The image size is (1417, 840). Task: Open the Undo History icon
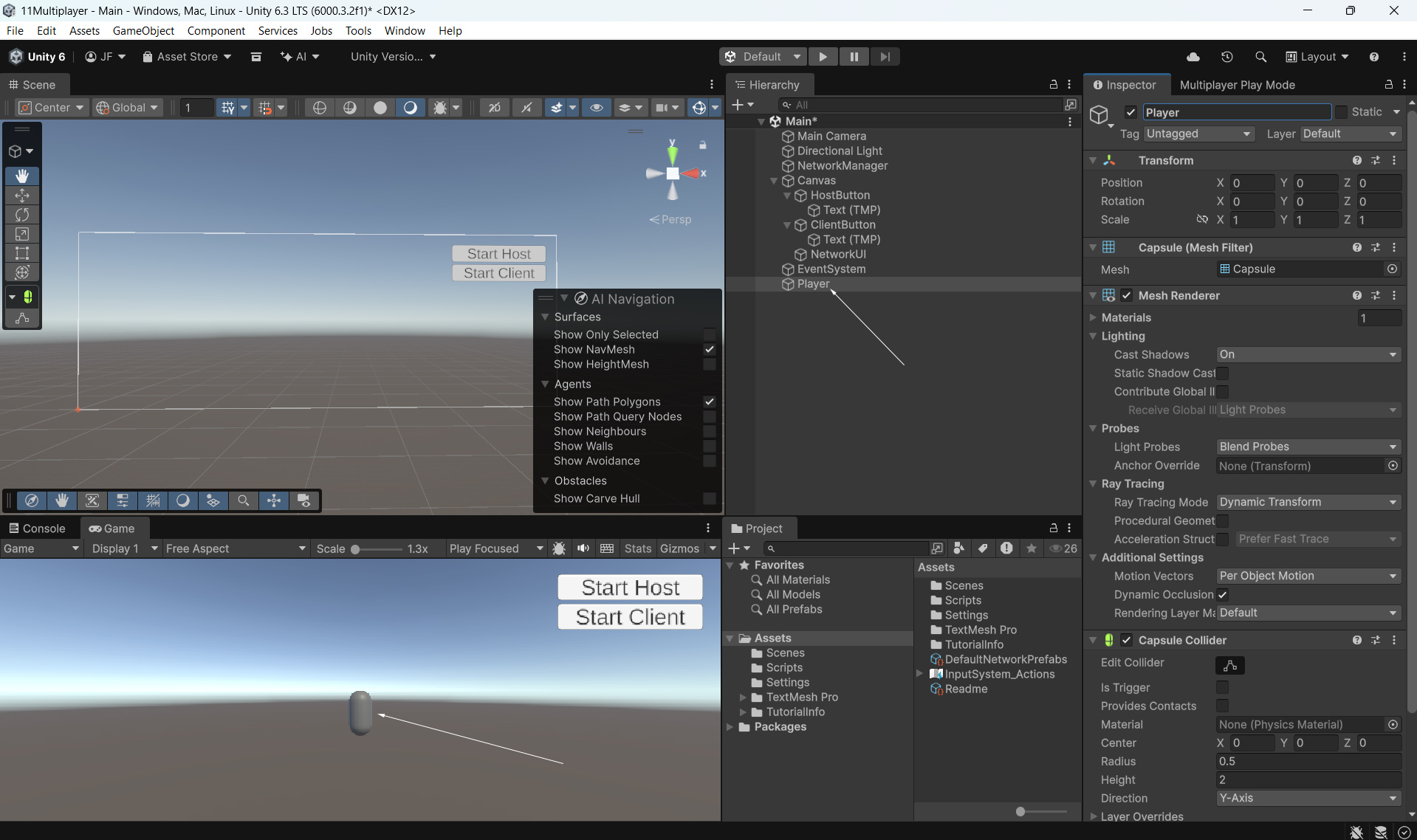(x=1226, y=57)
